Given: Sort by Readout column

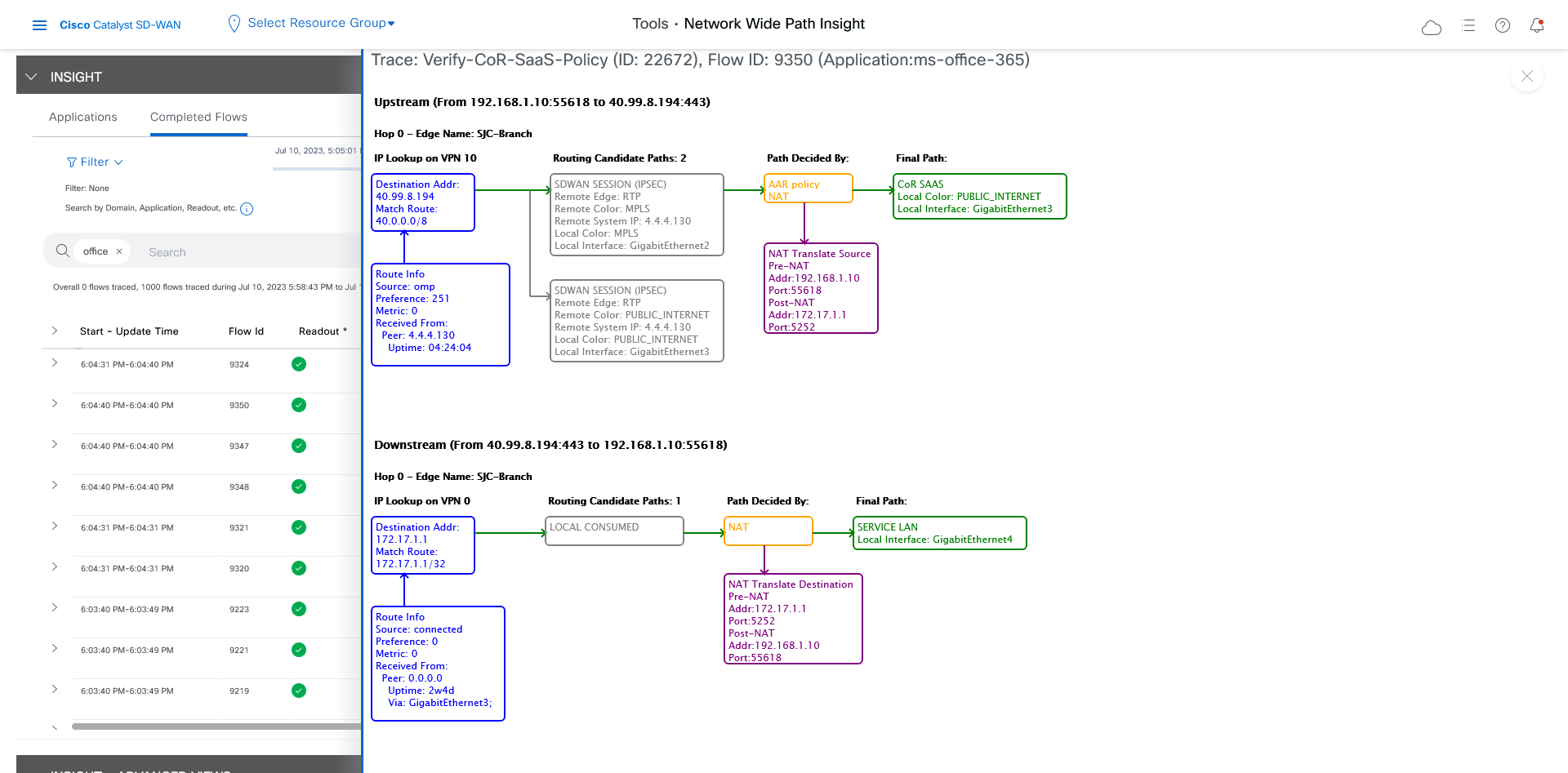Looking at the screenshot, I should tap(323, 331).
